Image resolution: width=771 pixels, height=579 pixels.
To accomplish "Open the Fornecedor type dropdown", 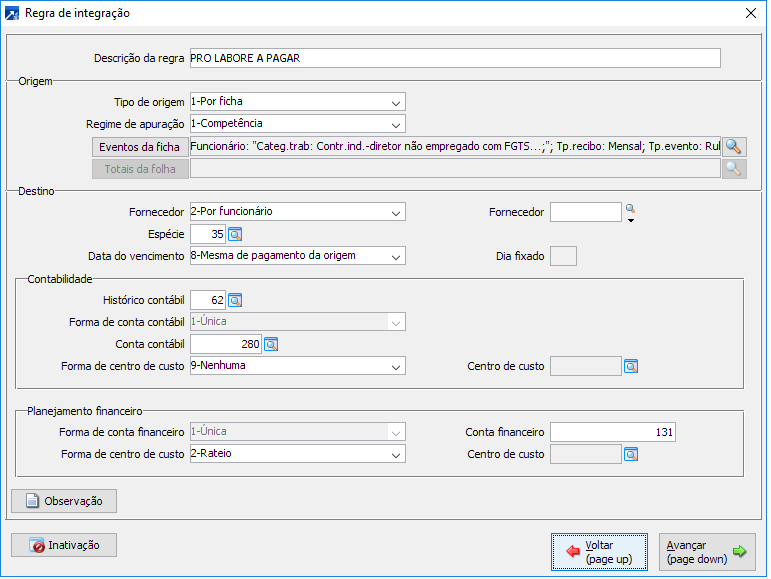I will (397, 212).
